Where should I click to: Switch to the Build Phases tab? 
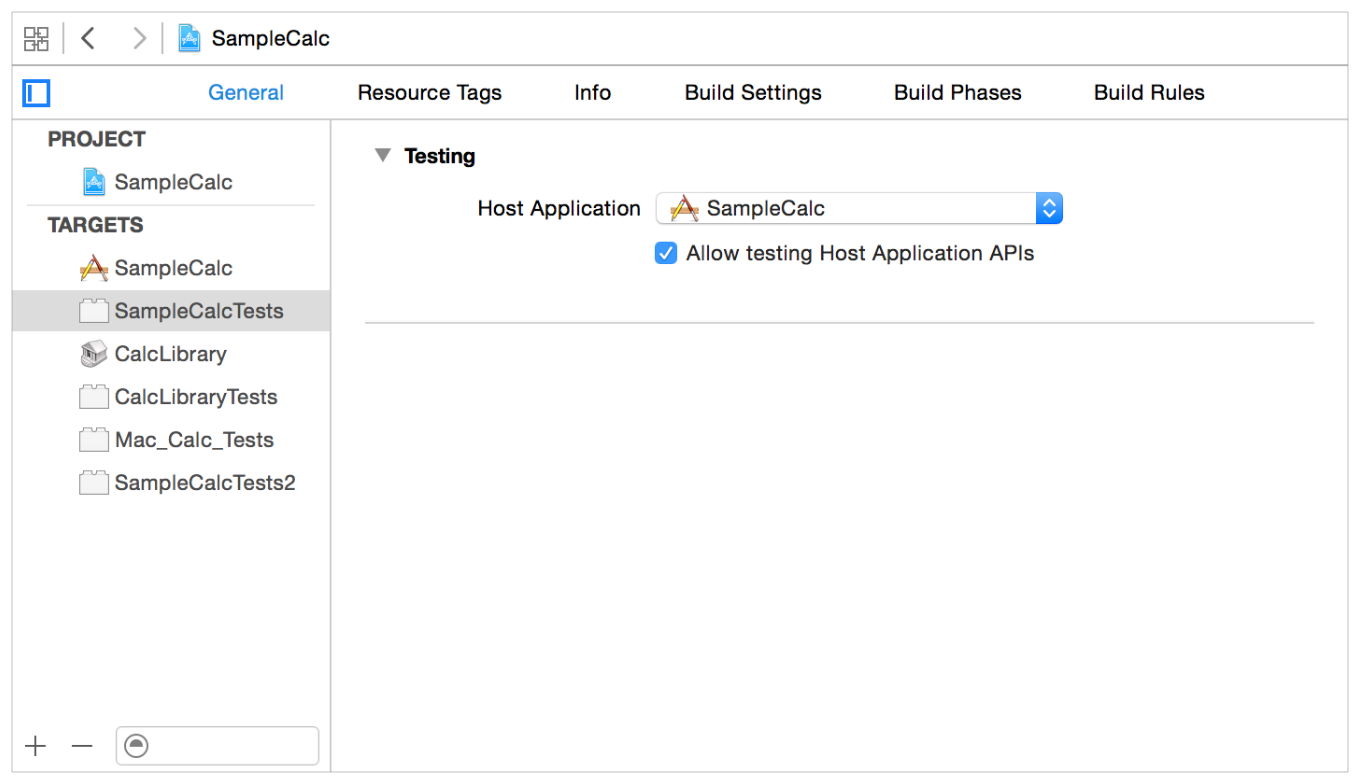(x=957, y=93)
